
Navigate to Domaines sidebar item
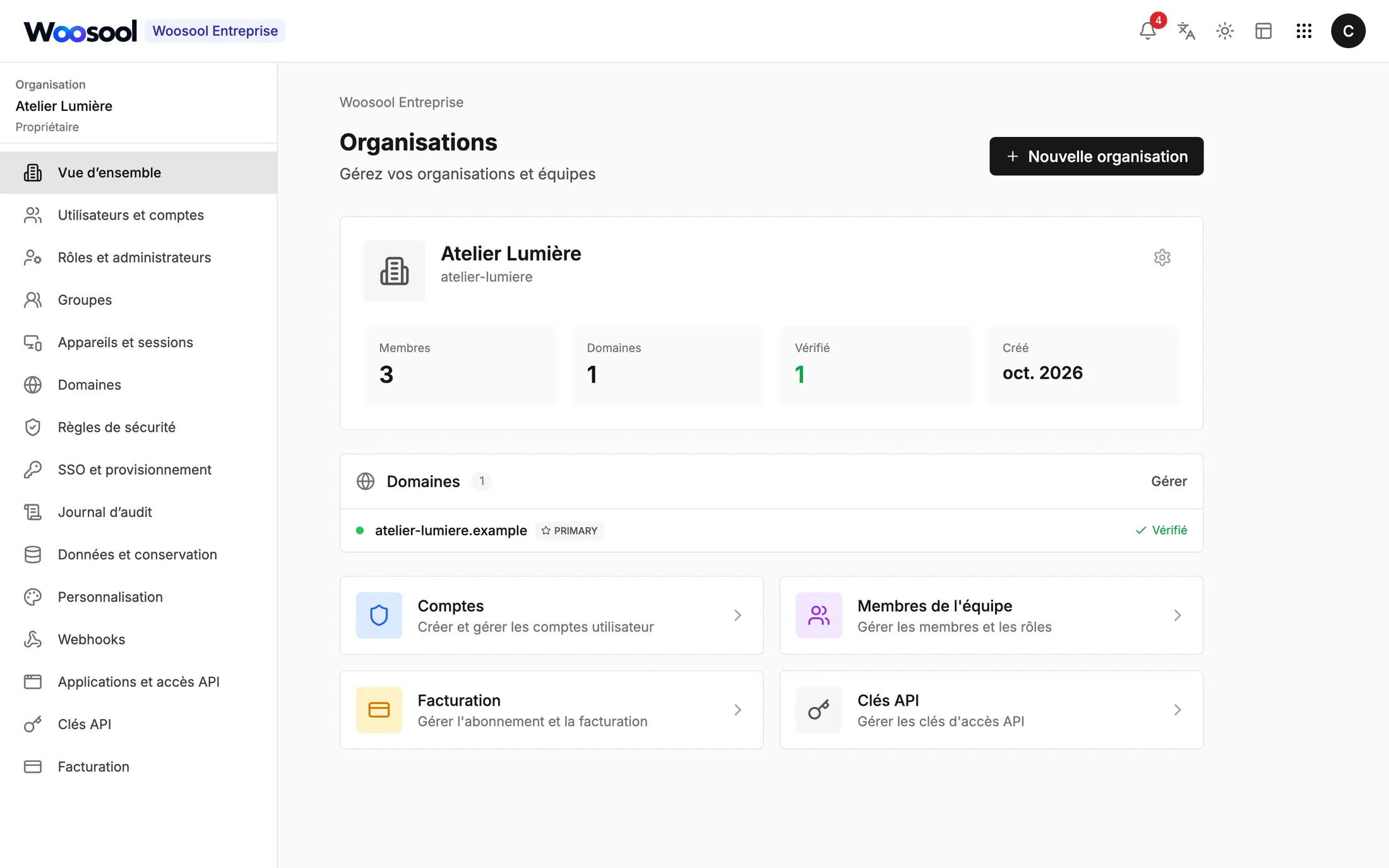138,384
